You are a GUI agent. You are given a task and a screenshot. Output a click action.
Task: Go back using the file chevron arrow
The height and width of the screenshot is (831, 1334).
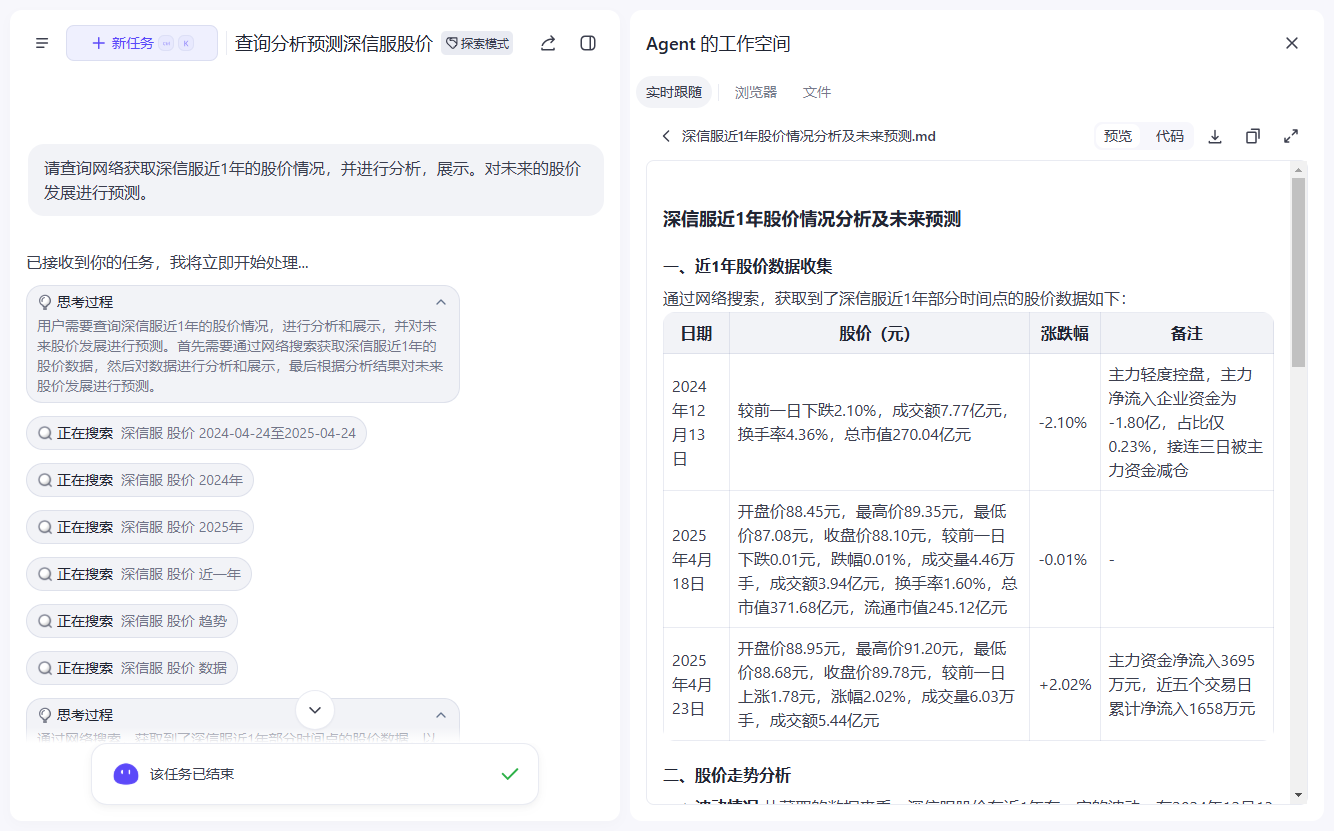pos(666,136)
